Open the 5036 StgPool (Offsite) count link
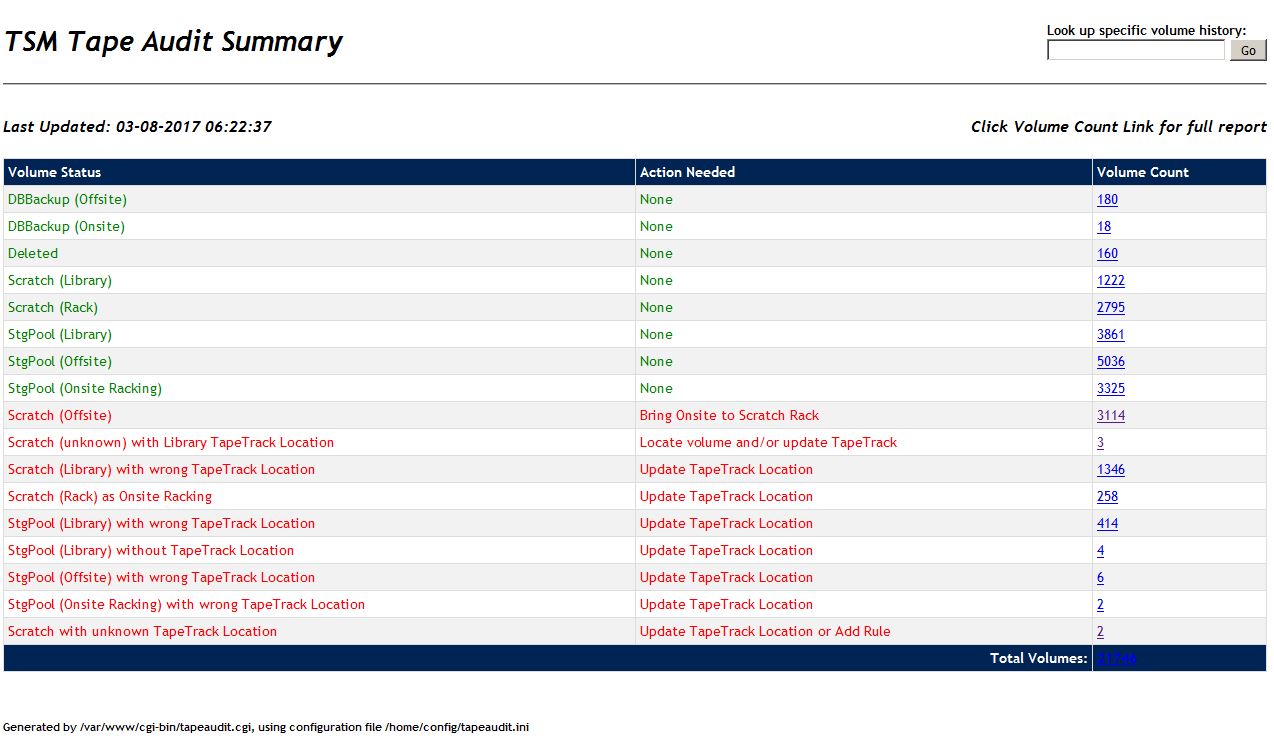1274x740 pixels. 1111,362
